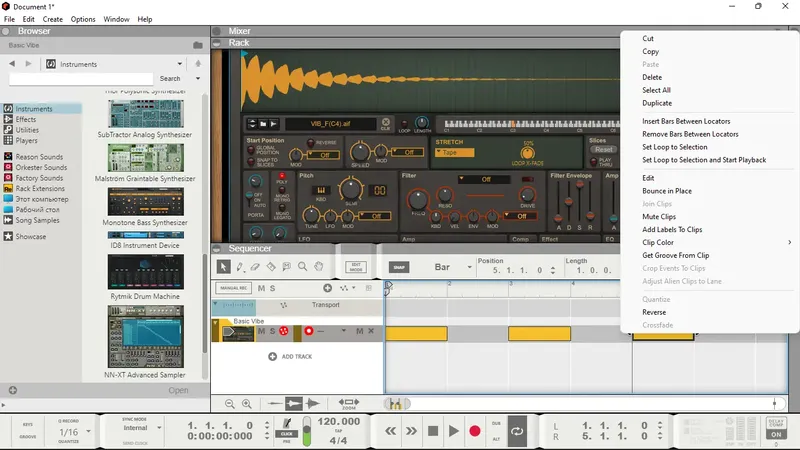The image size is (800, 450).
Task: Select Rytmik Drum Machine thumbnail
Action: coord(146,272)
